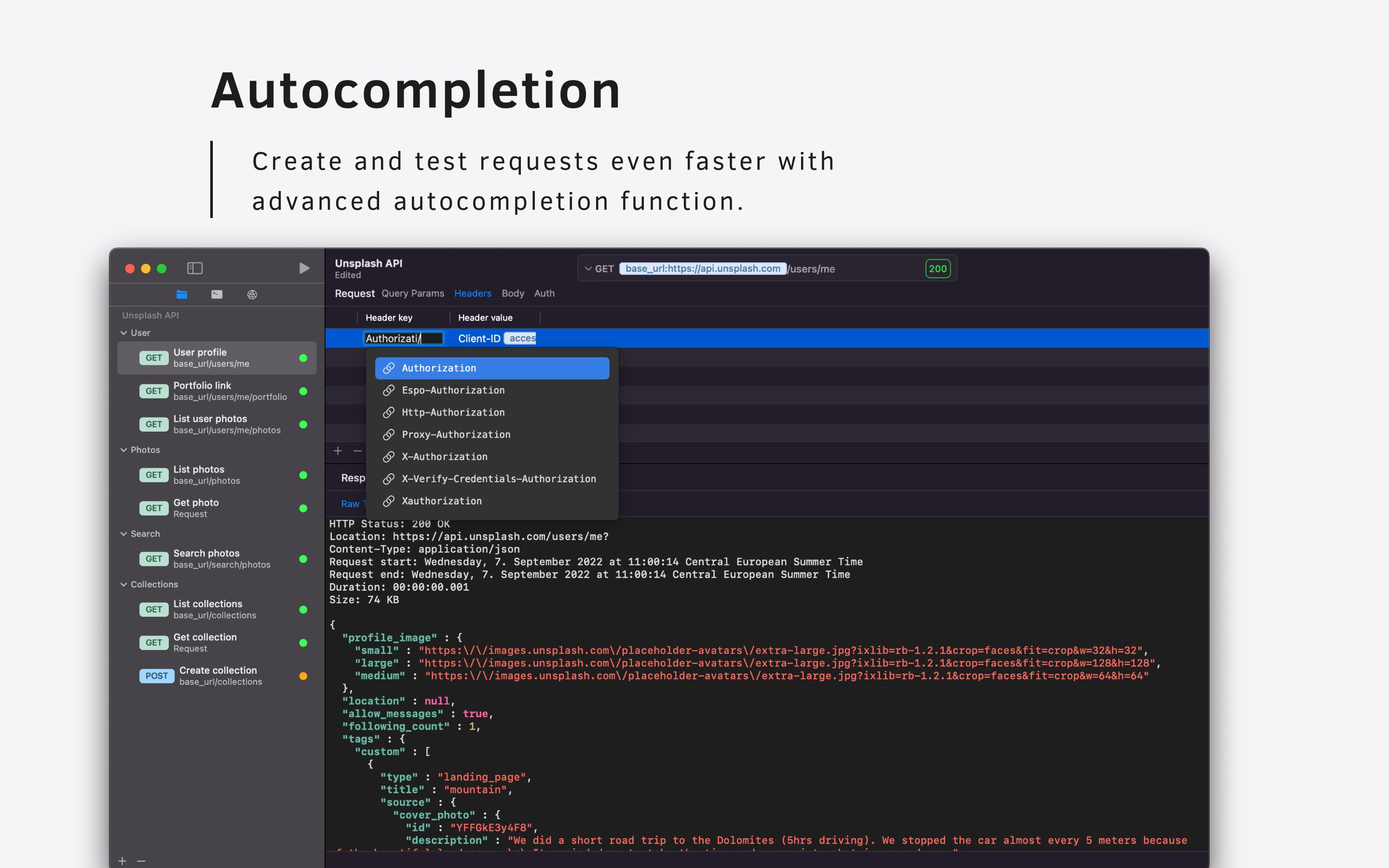1389x868 pixels.
Task: Remove header row with minus button
Action: [x=357, y=451]
